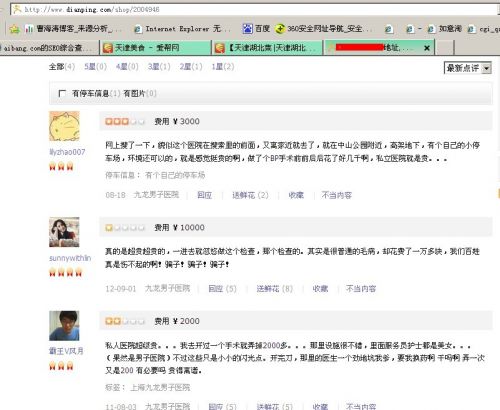
Task: Open the 霸王V风月 username link
Action: [x=66, y=351]
